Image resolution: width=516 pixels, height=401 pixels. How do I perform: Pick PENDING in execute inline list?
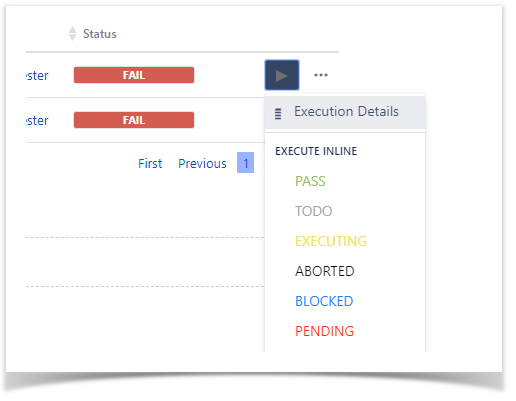click(324, 331)
